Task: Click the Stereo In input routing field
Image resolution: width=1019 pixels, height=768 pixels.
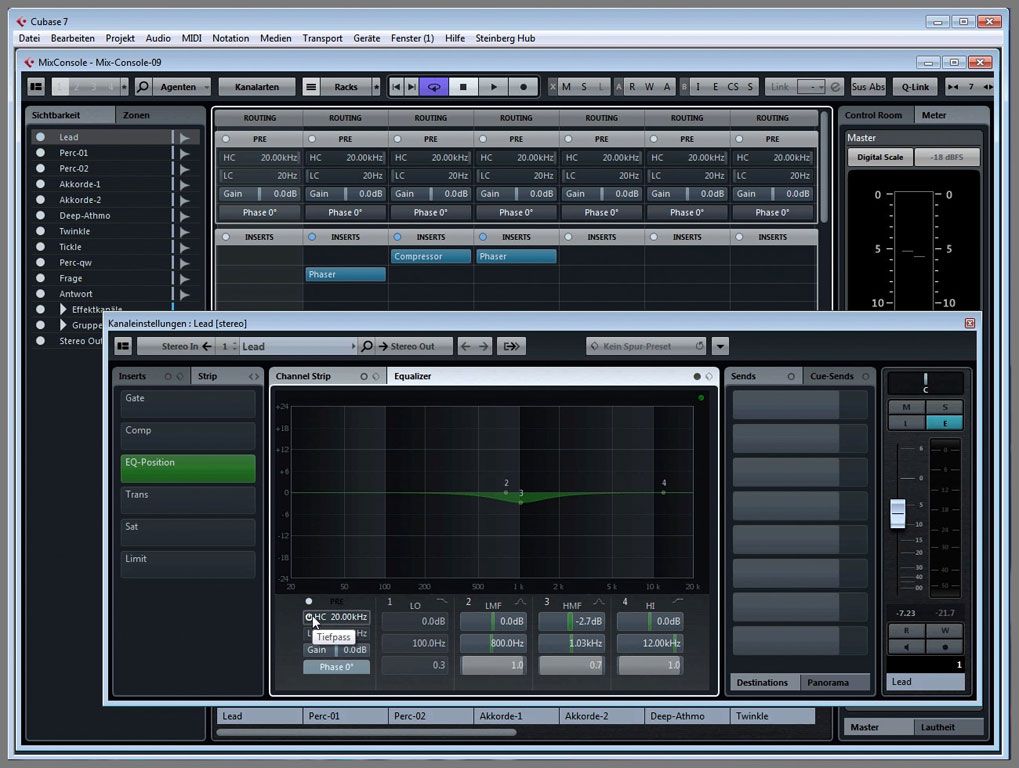Action: (175, 346)
